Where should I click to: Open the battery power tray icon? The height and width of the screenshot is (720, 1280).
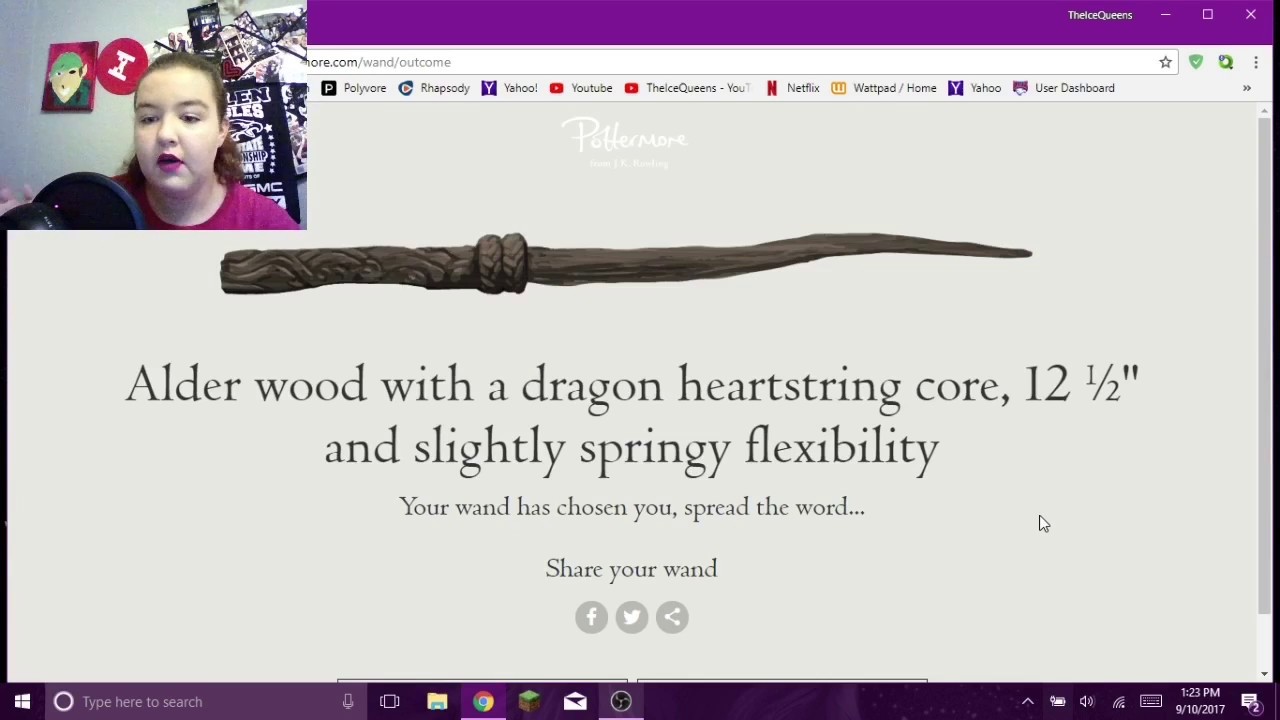[x=1057, y=702]
